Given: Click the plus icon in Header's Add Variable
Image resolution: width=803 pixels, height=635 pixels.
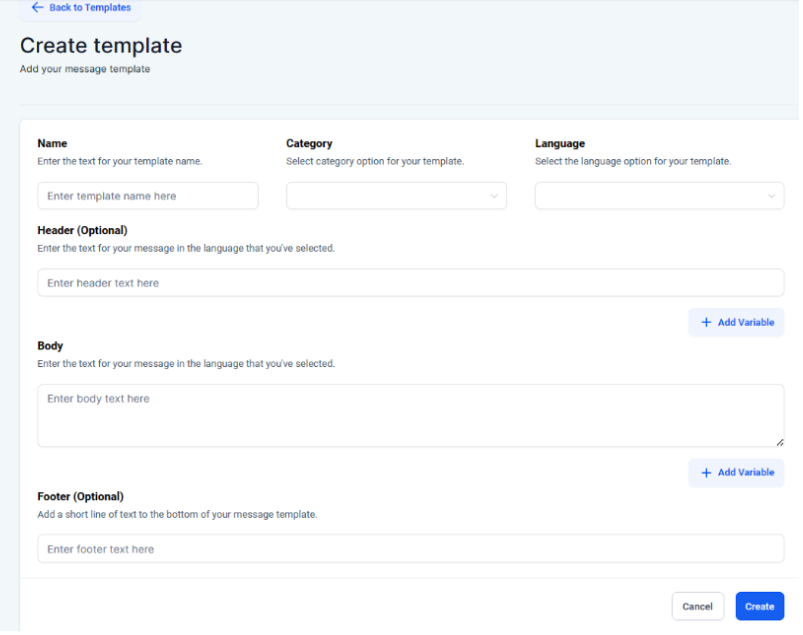Looking at the screenshot, I should click(706, 322).
